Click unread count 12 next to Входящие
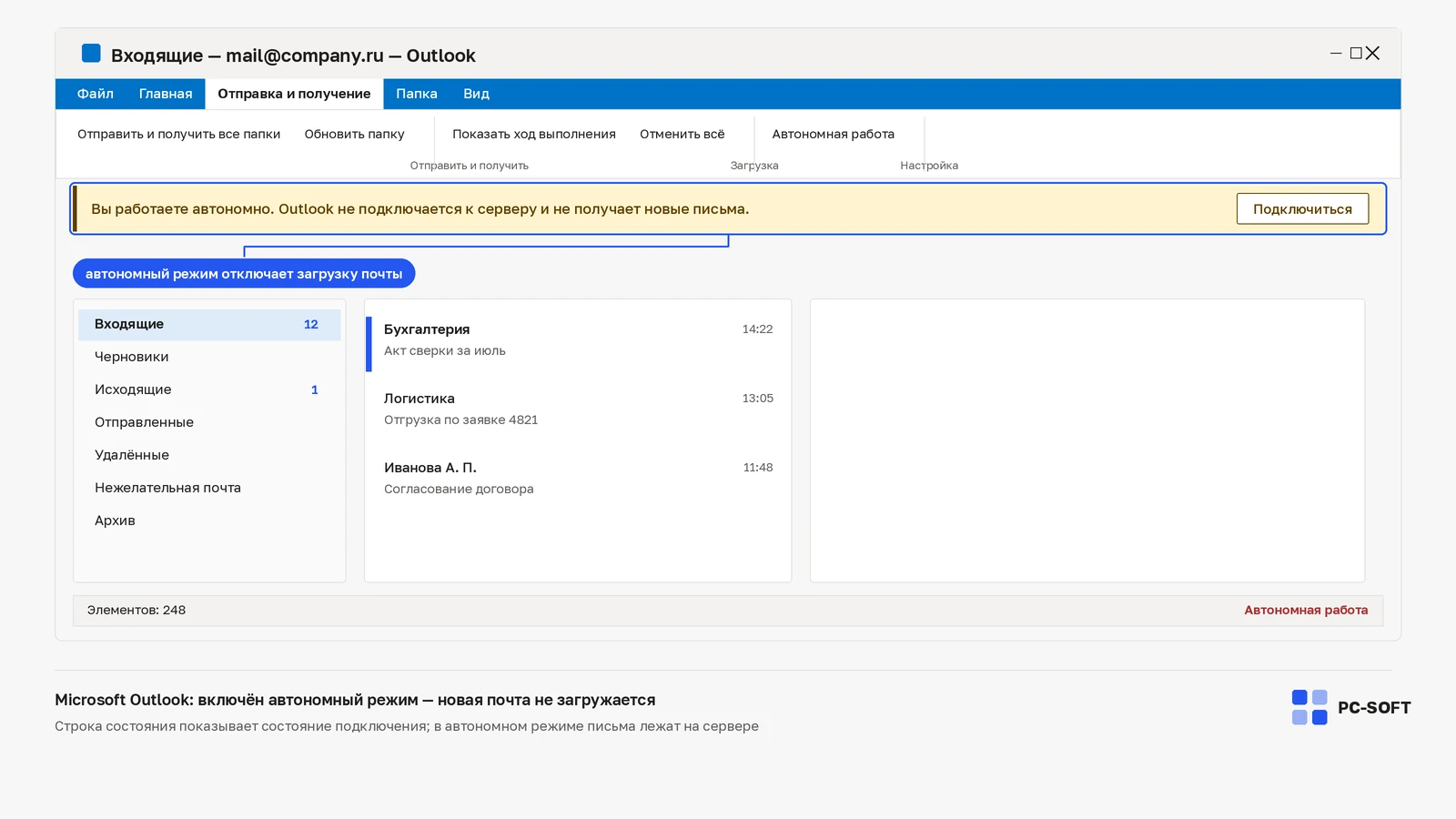The height and width of the screenshot is (819, 1456). (x=311, y=325)
